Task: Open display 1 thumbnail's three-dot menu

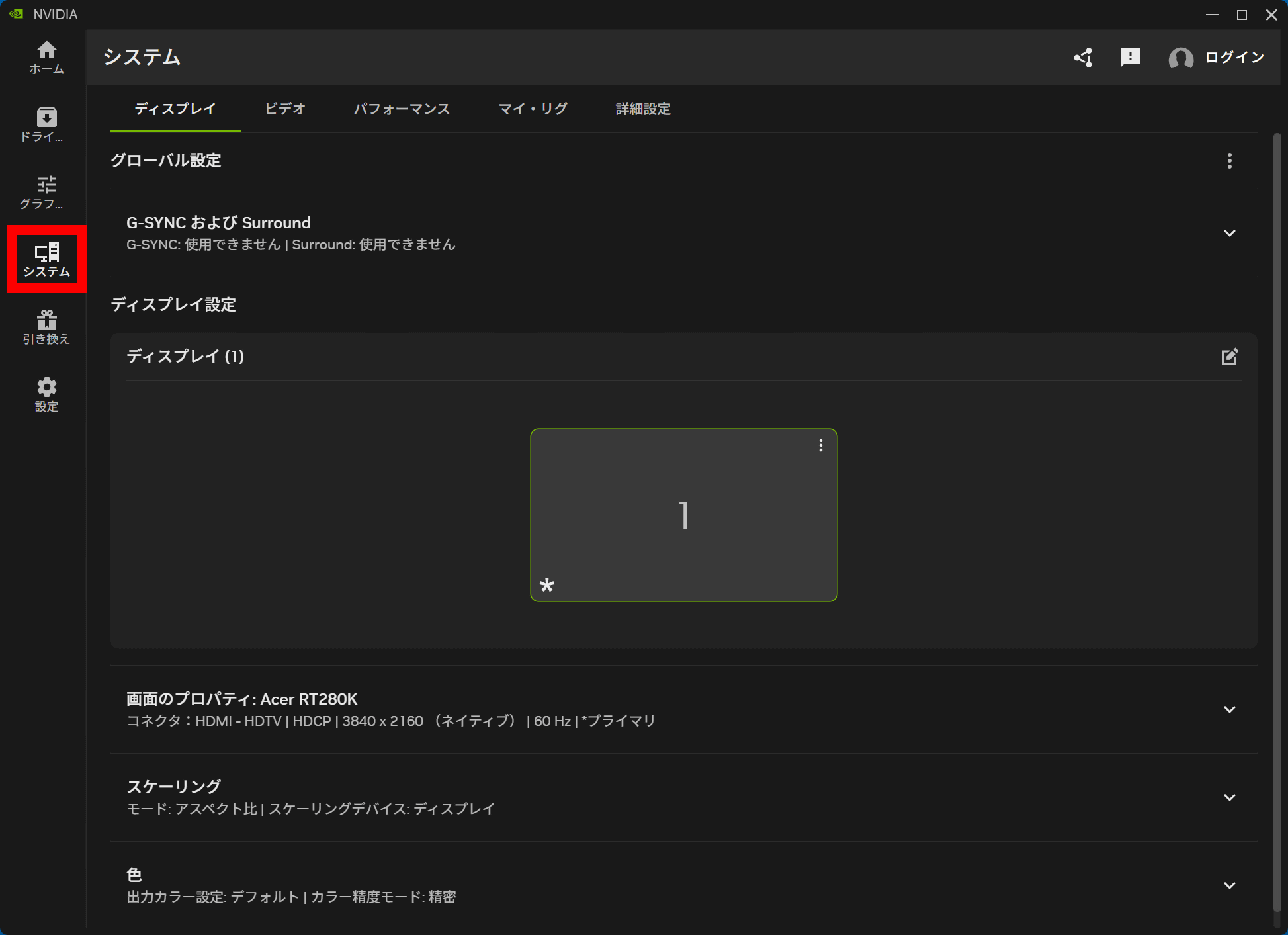Action: point(821,445)
